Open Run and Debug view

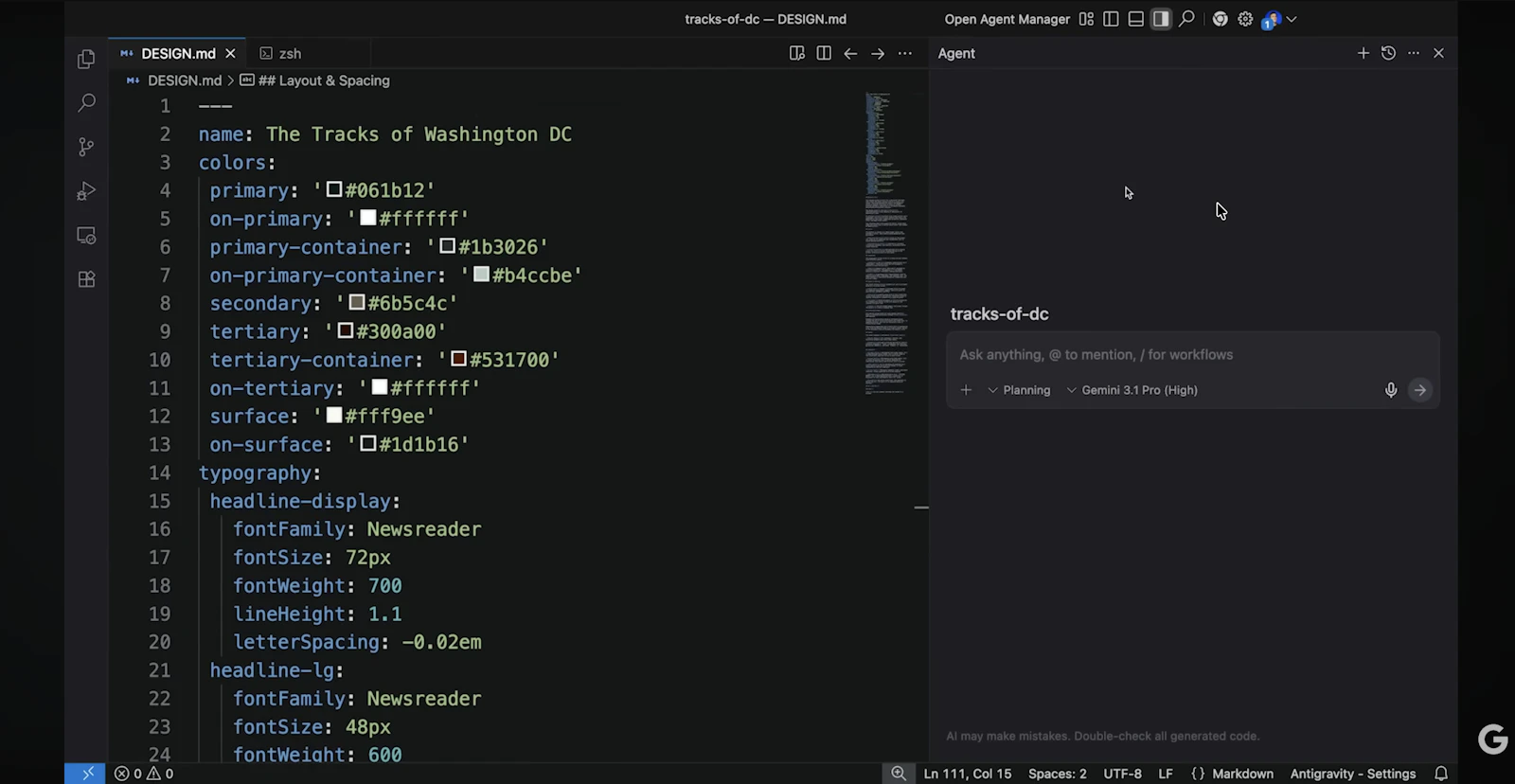coord(86,191)
